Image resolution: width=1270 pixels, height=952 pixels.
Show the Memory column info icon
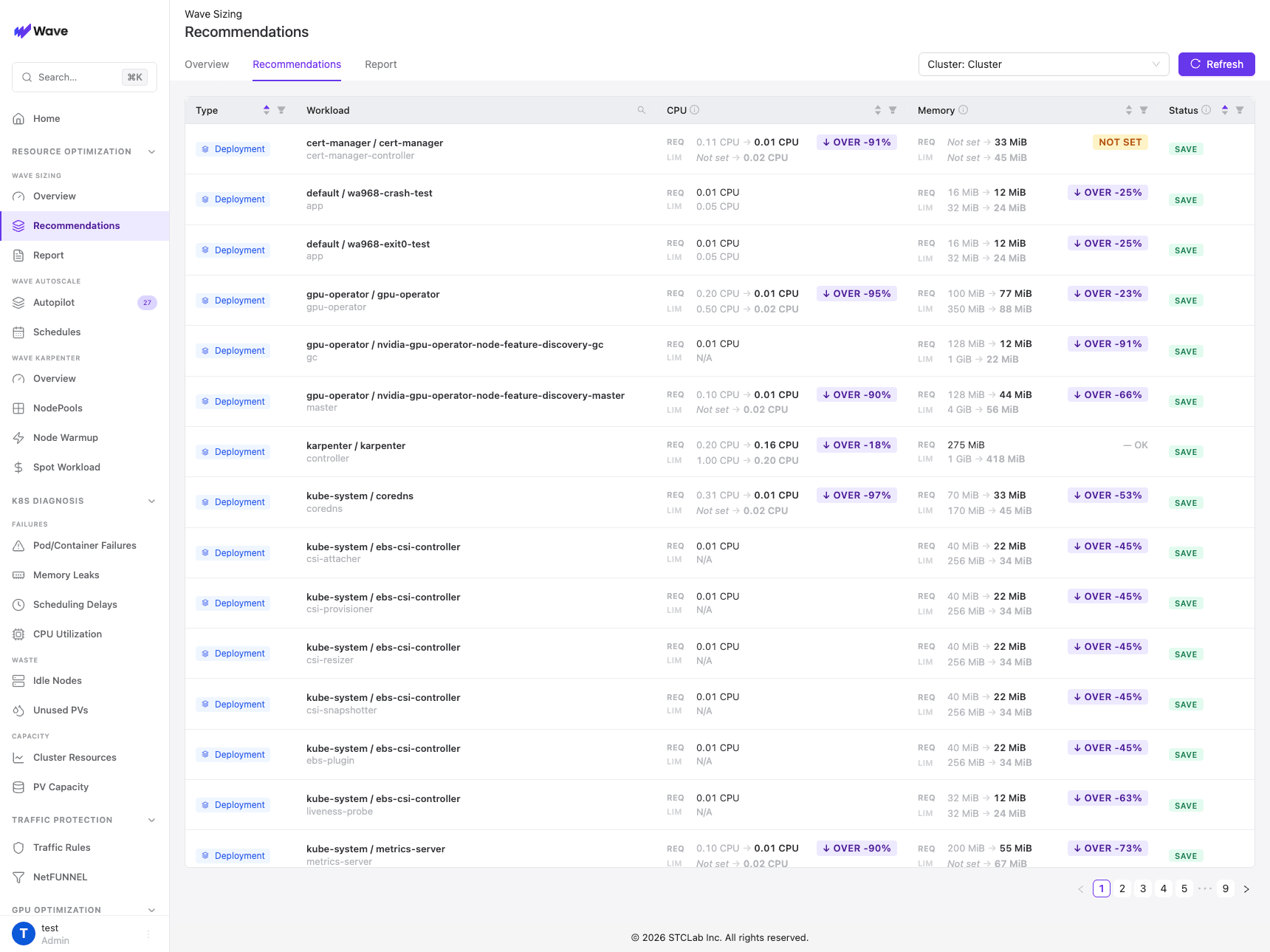click(x=964, y=110)
